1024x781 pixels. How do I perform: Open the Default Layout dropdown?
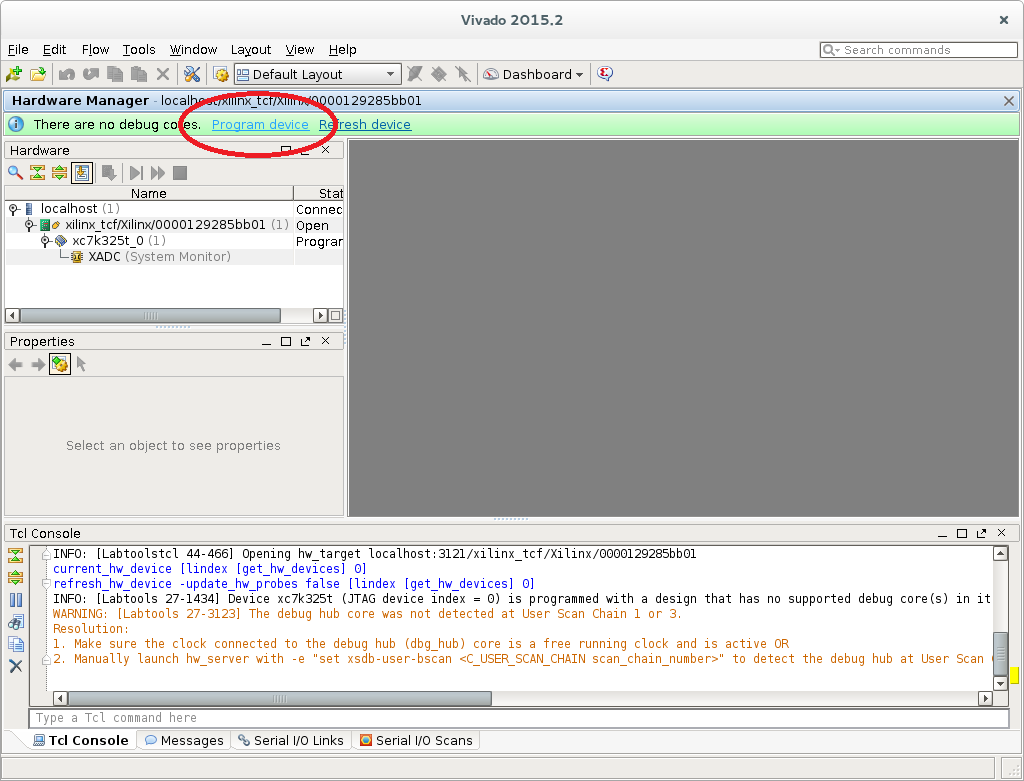(x=317, y=74)
